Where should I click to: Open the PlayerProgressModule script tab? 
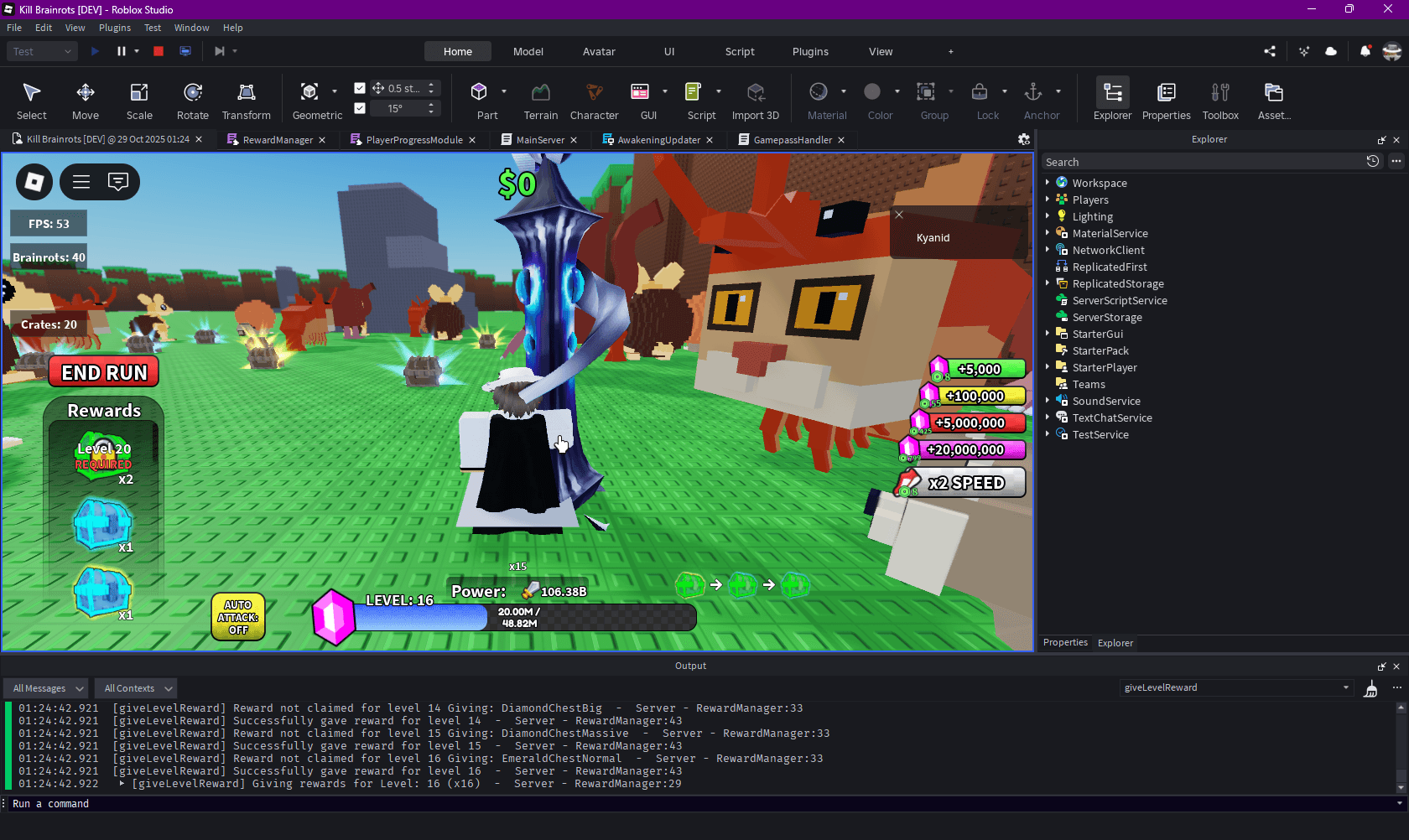tap(413, 140)
